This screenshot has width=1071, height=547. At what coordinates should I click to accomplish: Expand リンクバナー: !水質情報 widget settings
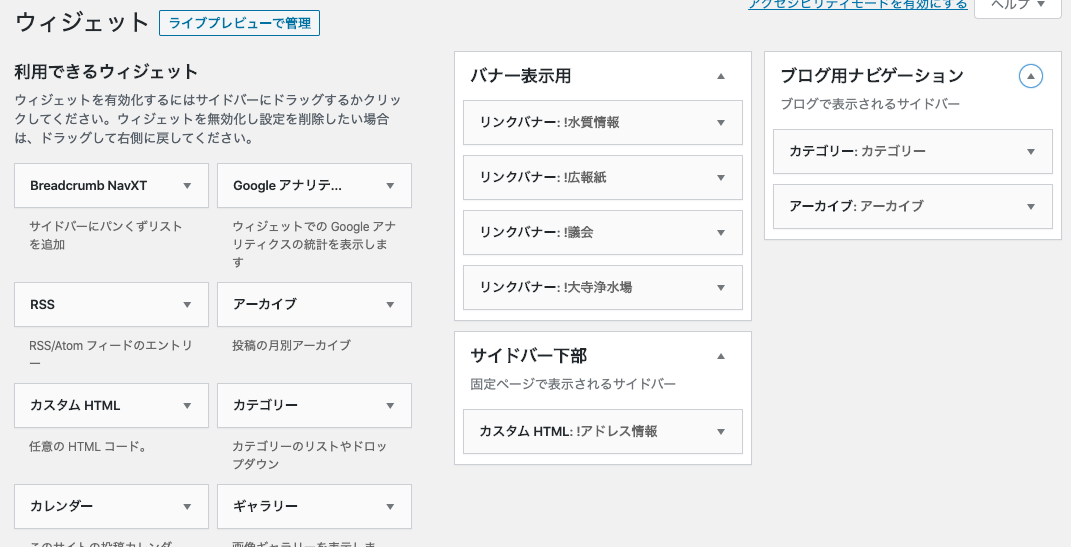(720, 123)
